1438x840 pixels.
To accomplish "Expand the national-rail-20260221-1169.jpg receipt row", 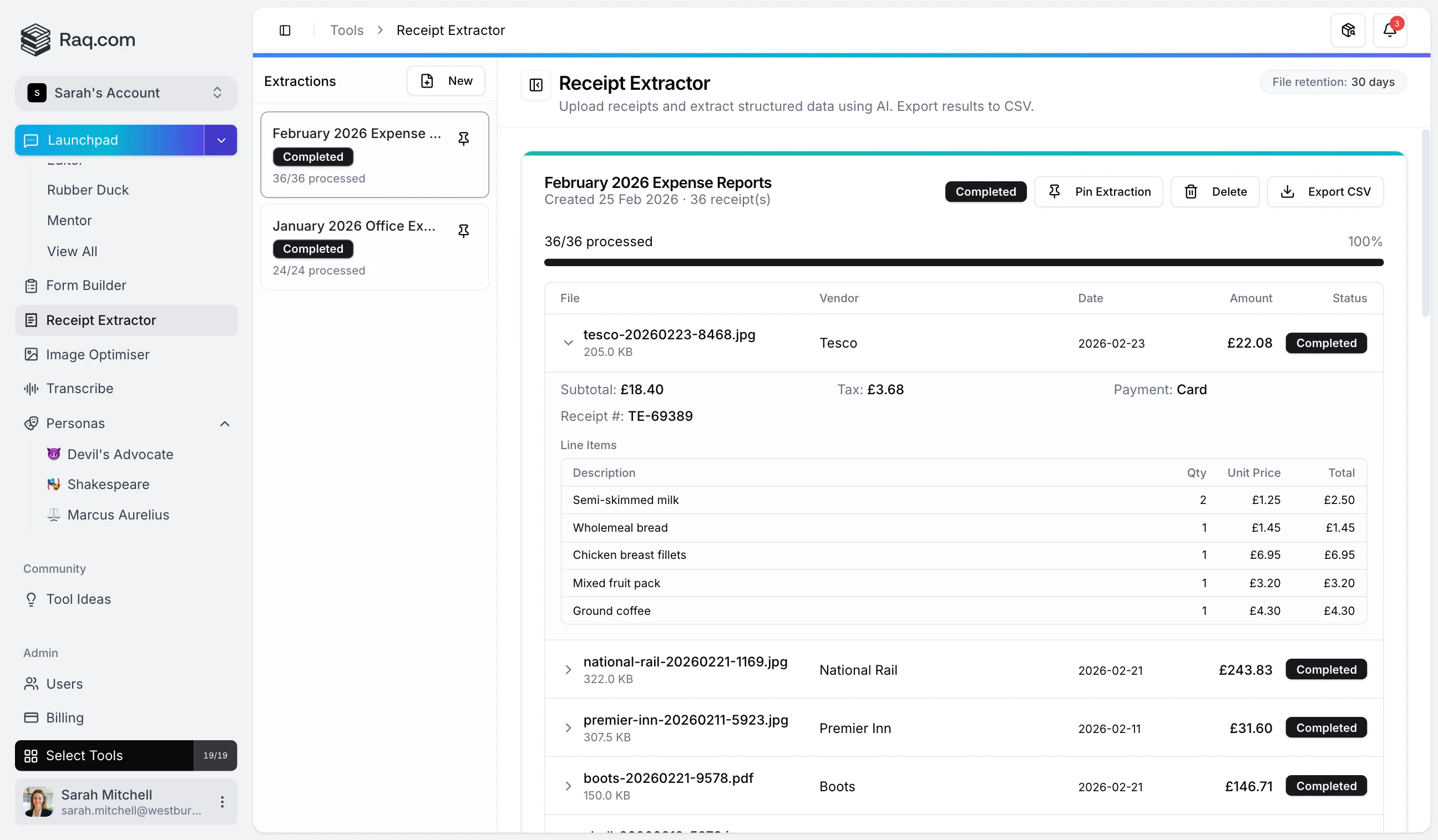I will (568, 669).
